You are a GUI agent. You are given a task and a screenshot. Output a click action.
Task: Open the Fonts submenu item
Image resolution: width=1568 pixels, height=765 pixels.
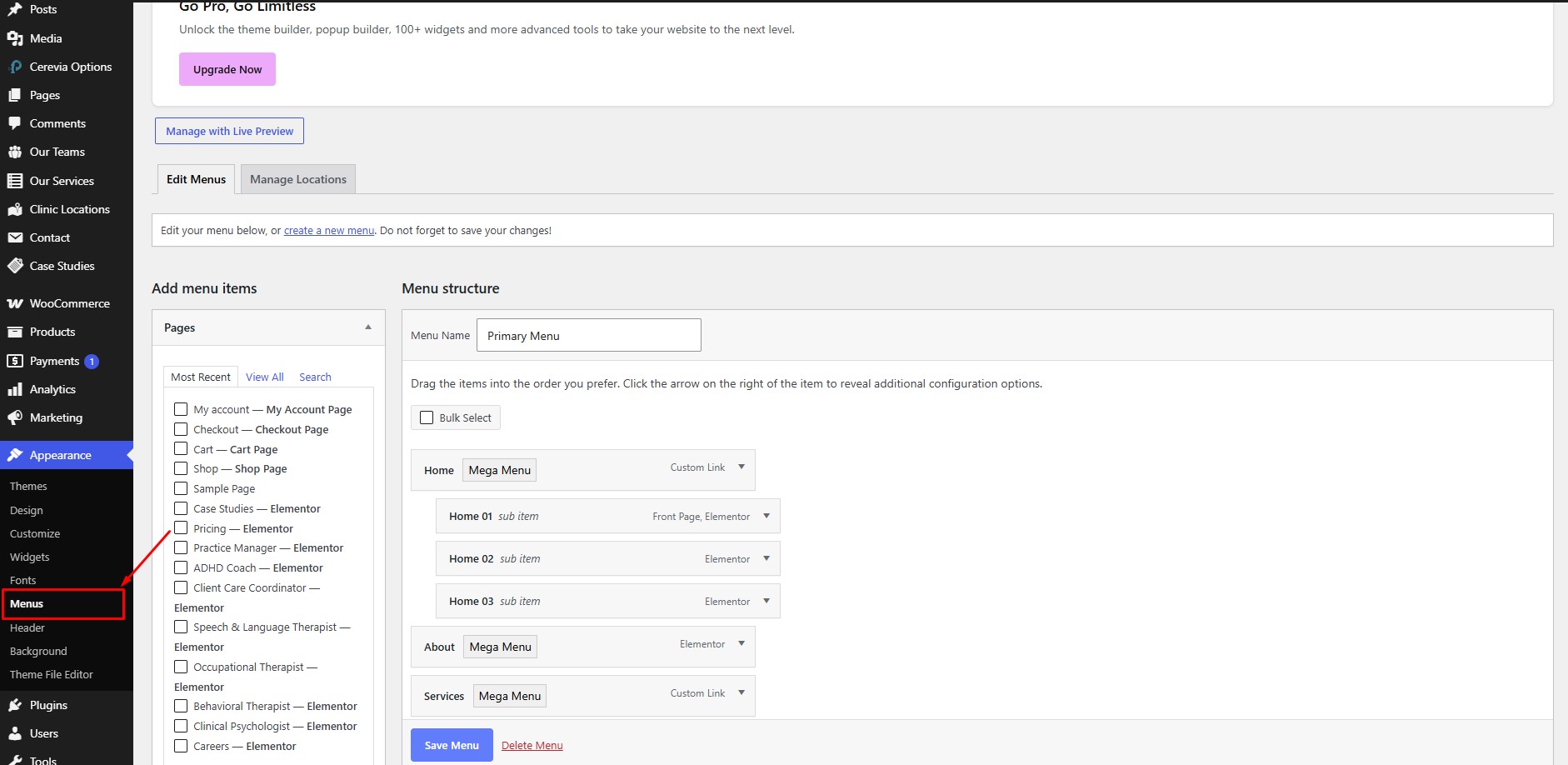pos(23,581)
